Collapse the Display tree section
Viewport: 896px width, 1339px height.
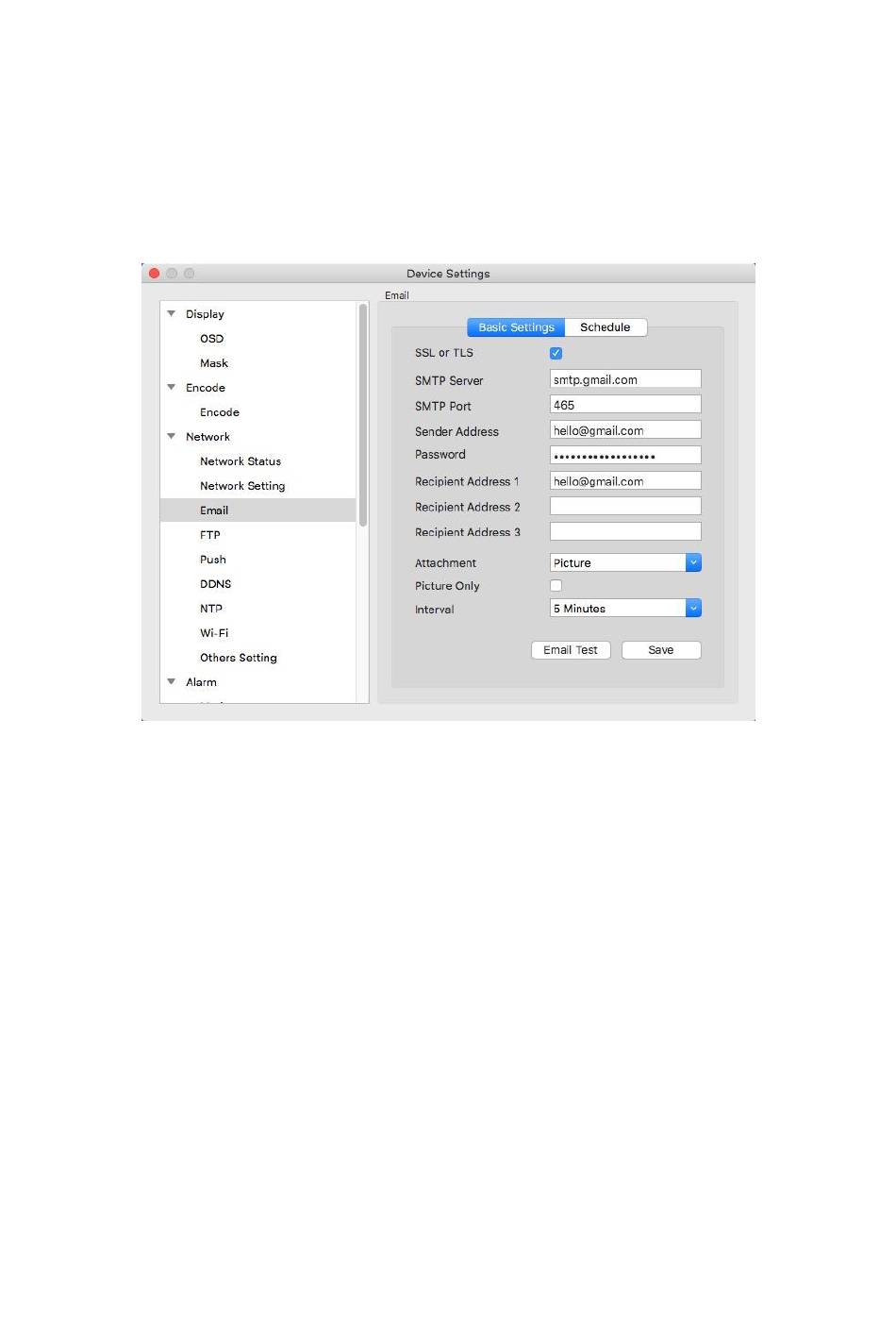[172, 313]
